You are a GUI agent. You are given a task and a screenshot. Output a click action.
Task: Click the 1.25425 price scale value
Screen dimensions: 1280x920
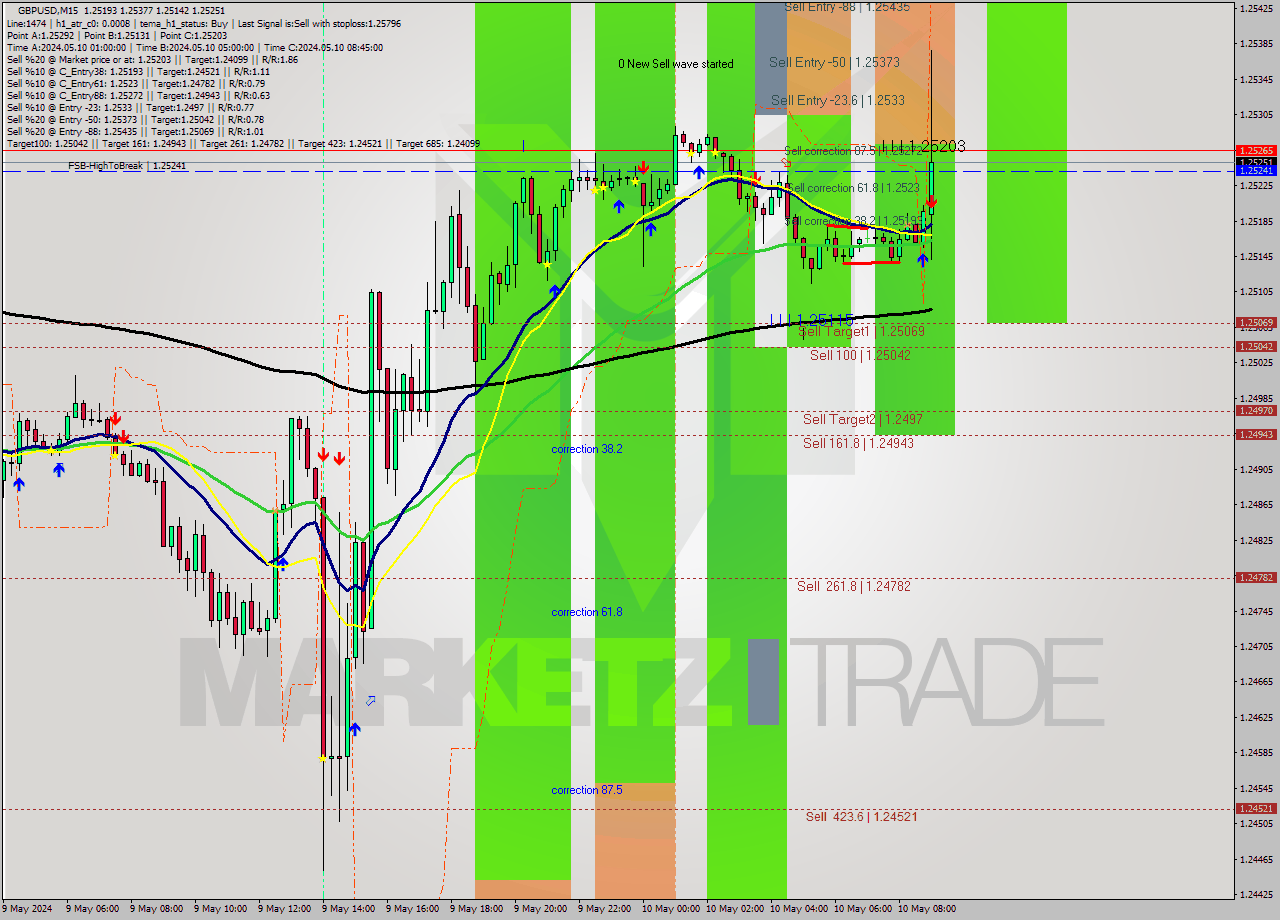click(x=1256, y=8)
